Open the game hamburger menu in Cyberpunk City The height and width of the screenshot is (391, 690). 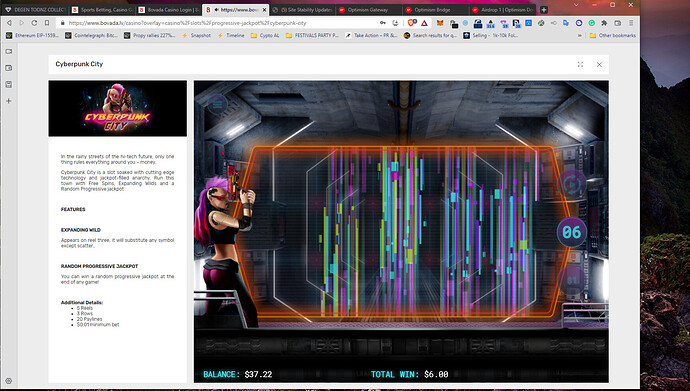click(x=217, y=105)
